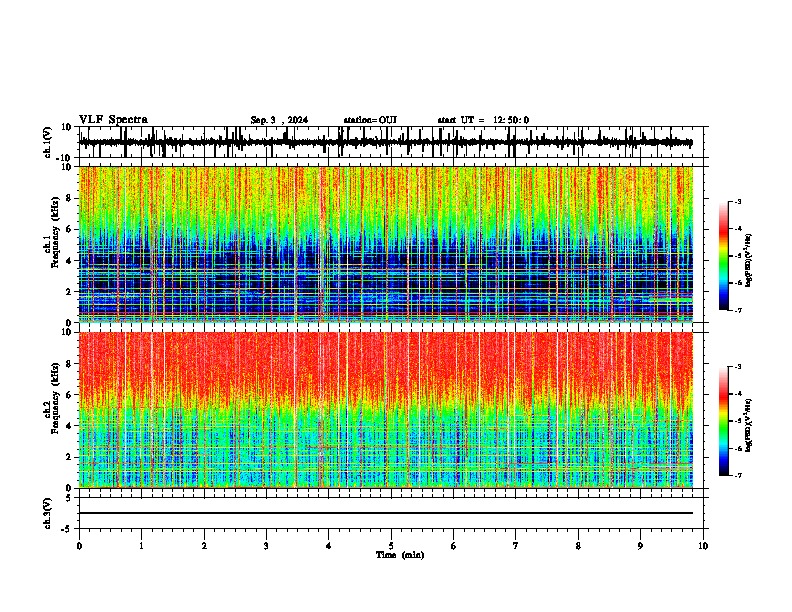The width and height of the screenshot is (792, 612).
Task: Click the ch.1 "Frequency (kHz)" axis label
Action: pyautogui.click(x=55, y=233)
